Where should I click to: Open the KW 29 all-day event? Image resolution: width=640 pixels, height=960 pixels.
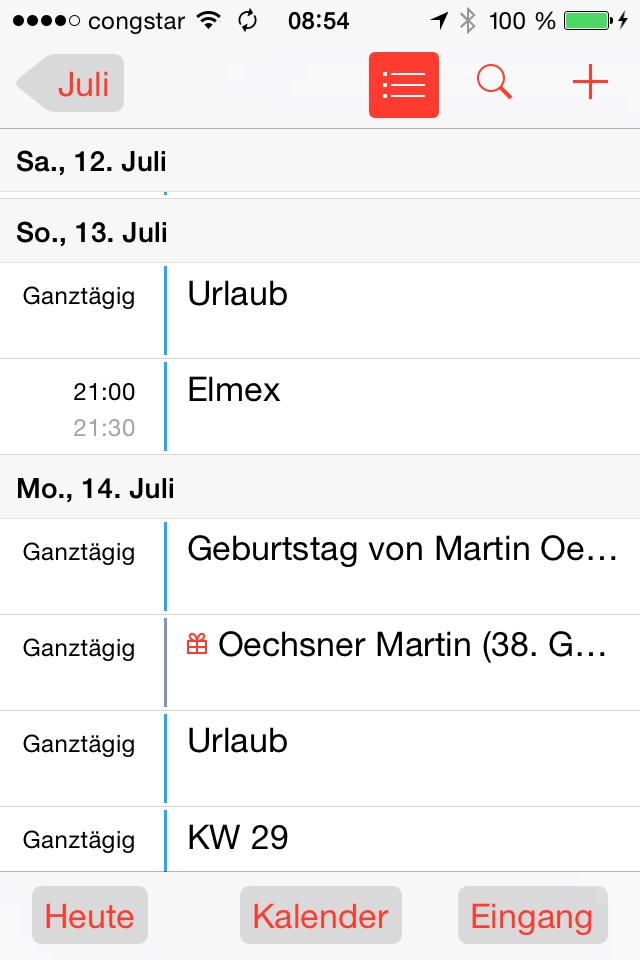coord(400,838)
